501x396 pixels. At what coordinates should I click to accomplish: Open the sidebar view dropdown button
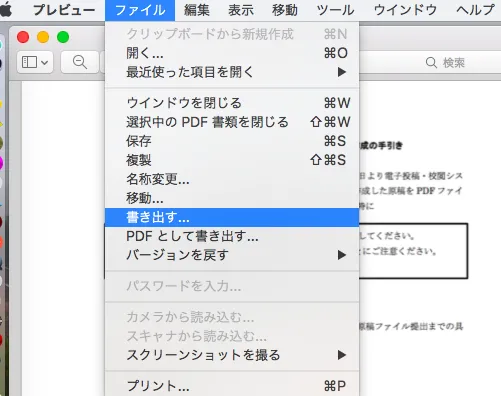tap(35, 62)
